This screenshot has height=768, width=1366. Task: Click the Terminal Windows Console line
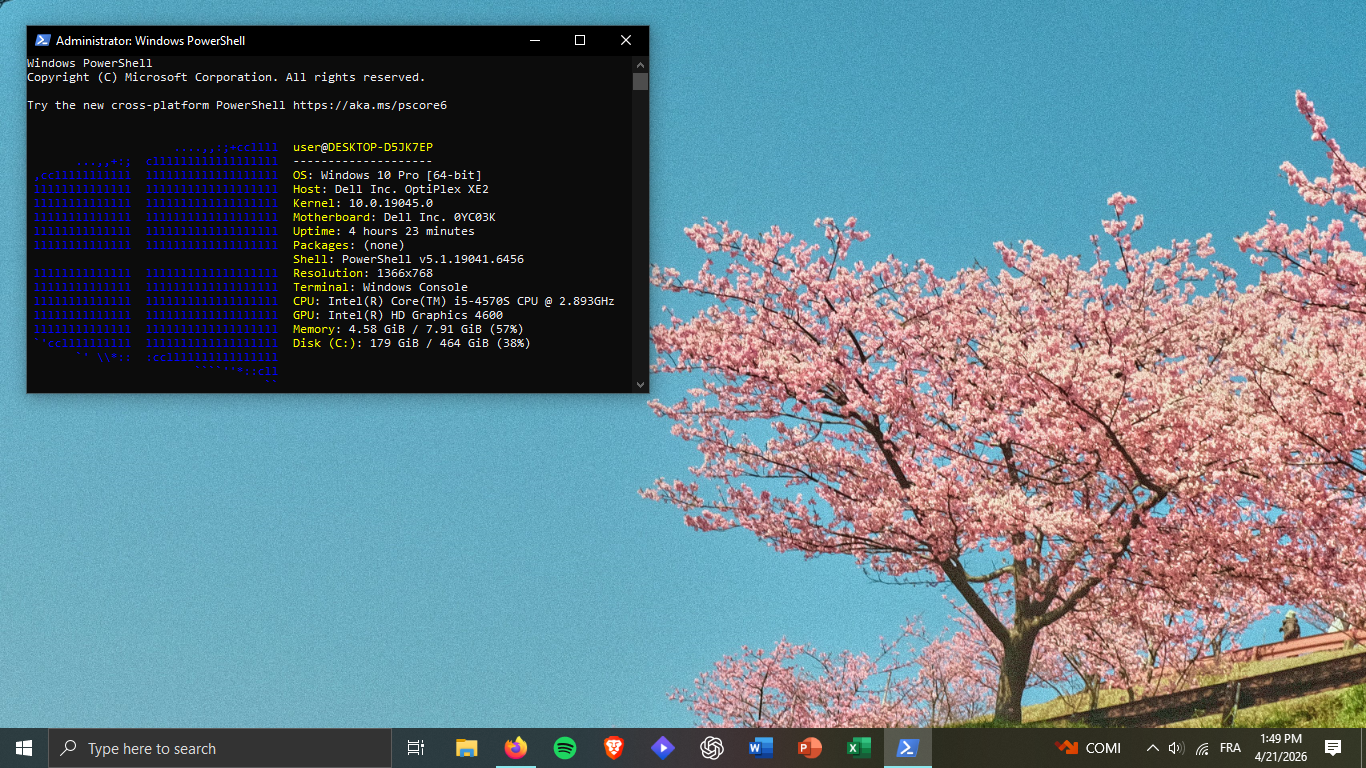380,287
